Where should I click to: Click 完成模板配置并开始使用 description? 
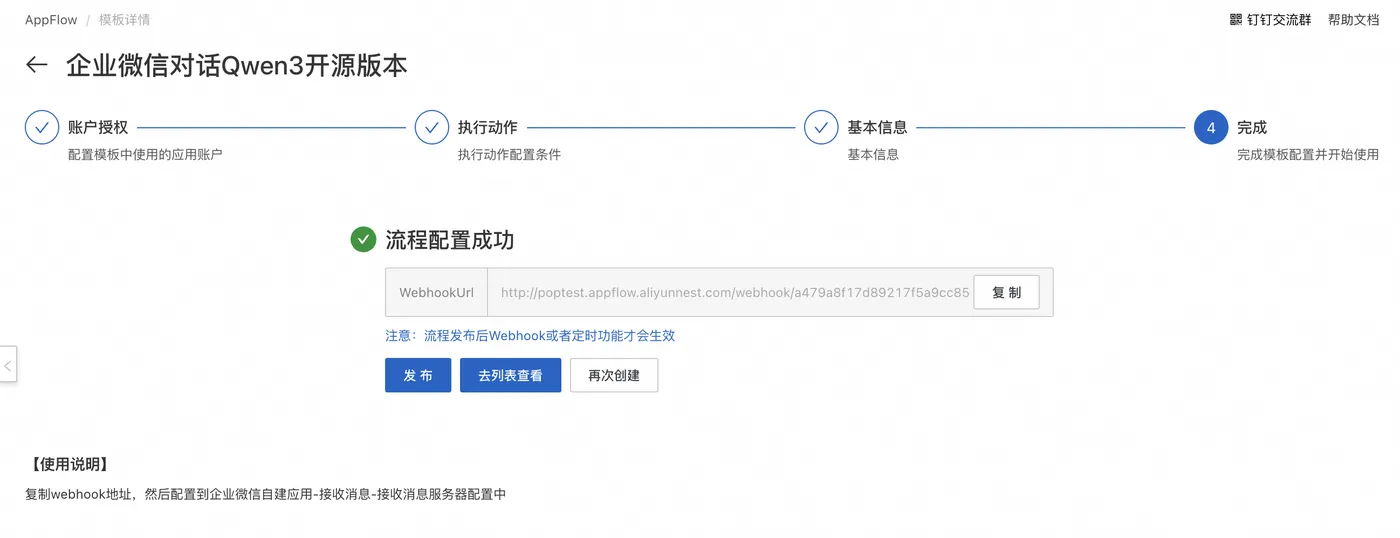coord(1308,155)
